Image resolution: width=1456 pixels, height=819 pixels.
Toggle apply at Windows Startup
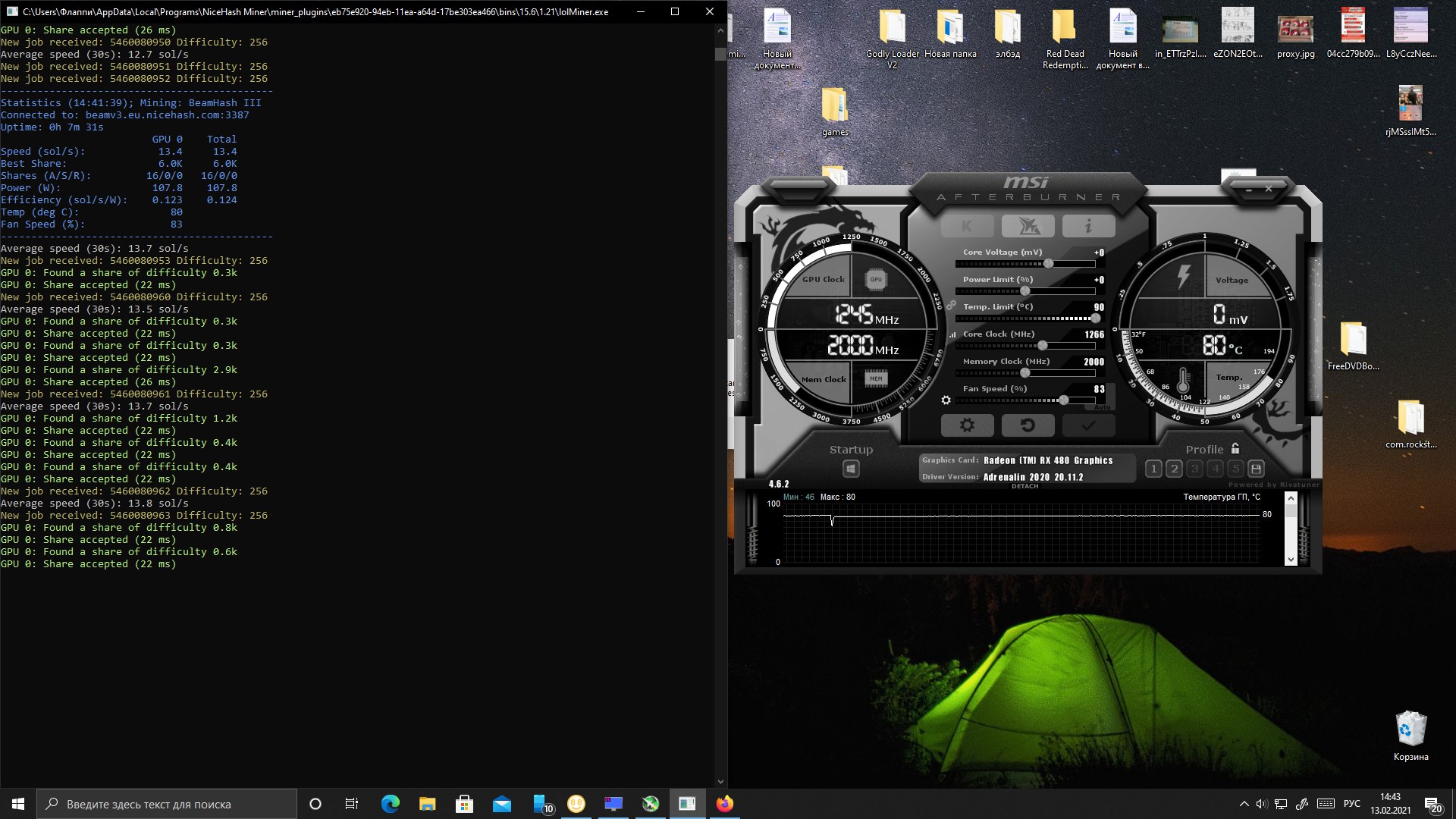point(851,469)
